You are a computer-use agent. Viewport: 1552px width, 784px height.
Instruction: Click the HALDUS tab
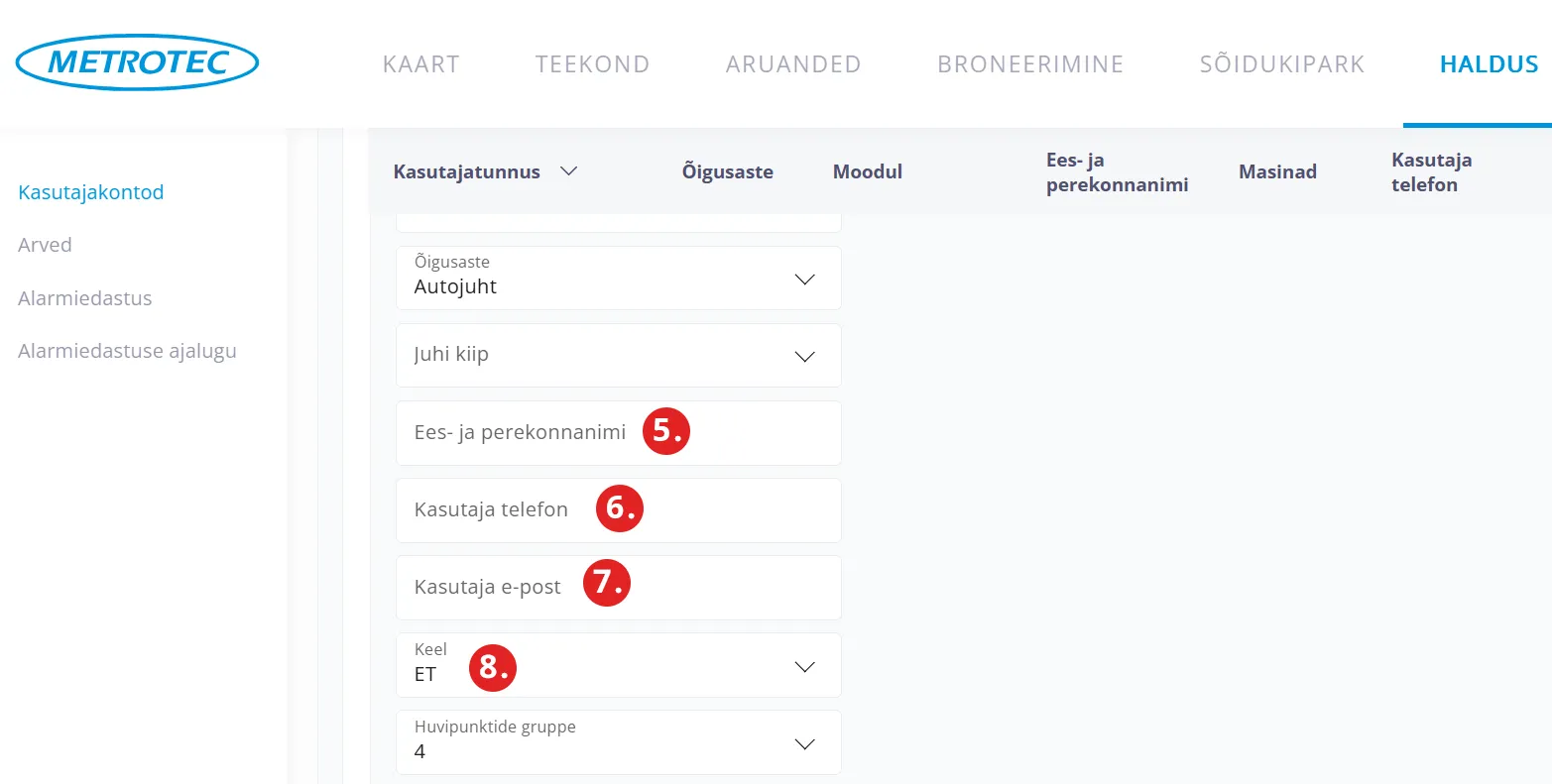pyautogui.click(x=1489, y=64)
